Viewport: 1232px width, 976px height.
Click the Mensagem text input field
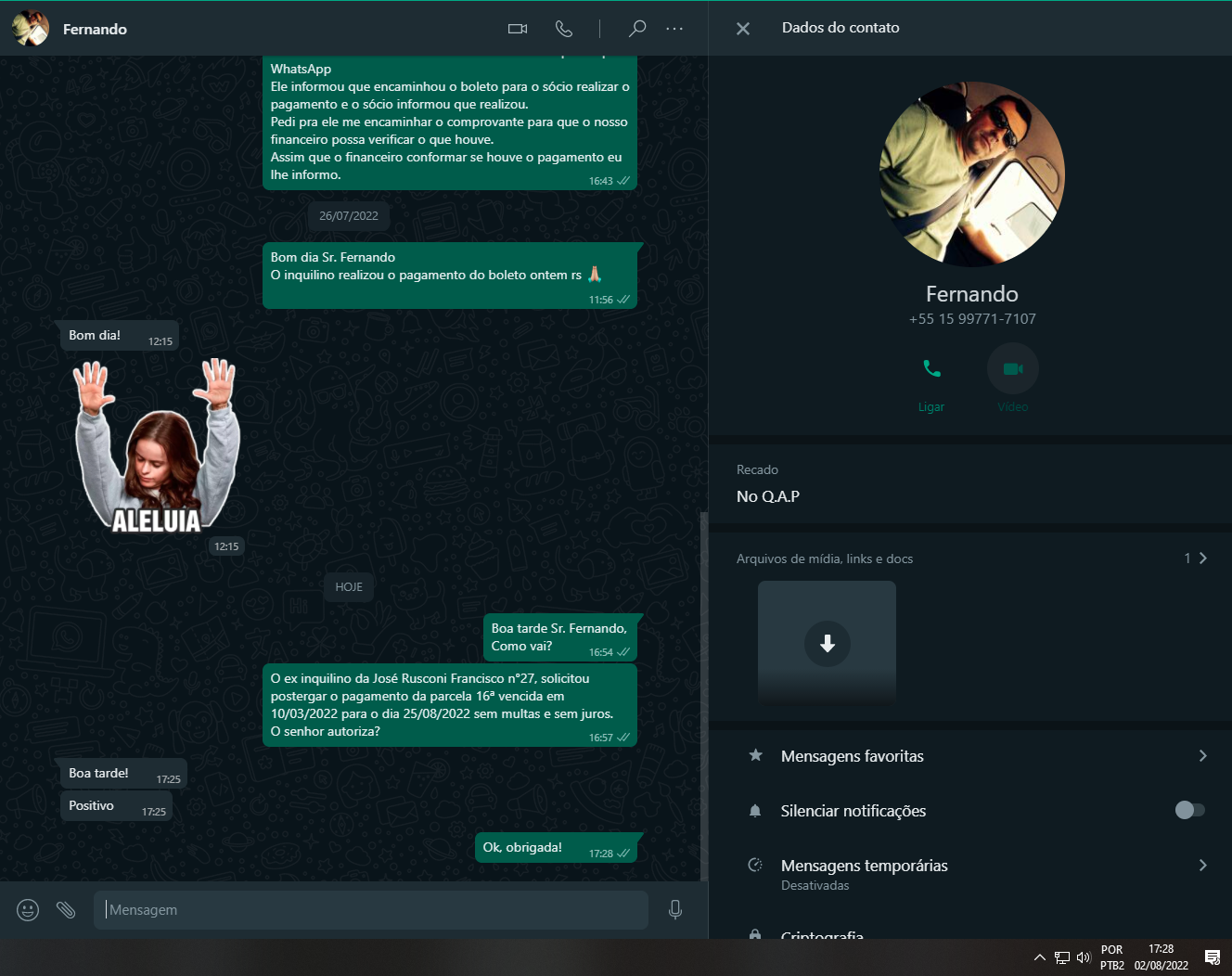371,910
